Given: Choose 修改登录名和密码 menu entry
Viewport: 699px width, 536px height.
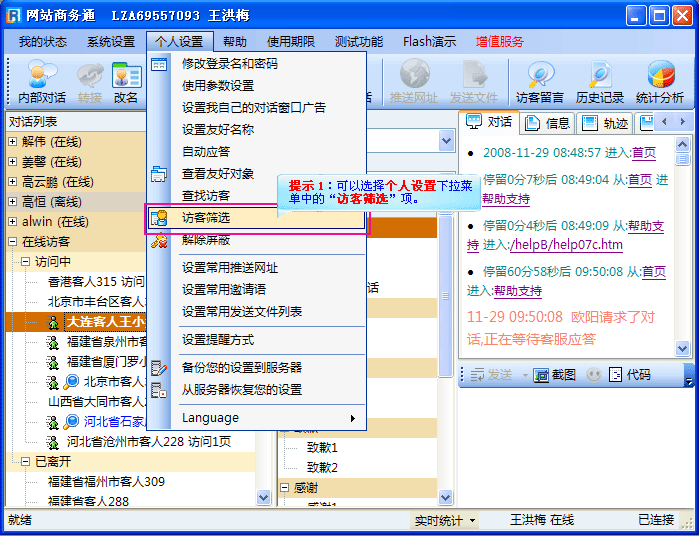Looking at the screenshot, I should [230, 63].
